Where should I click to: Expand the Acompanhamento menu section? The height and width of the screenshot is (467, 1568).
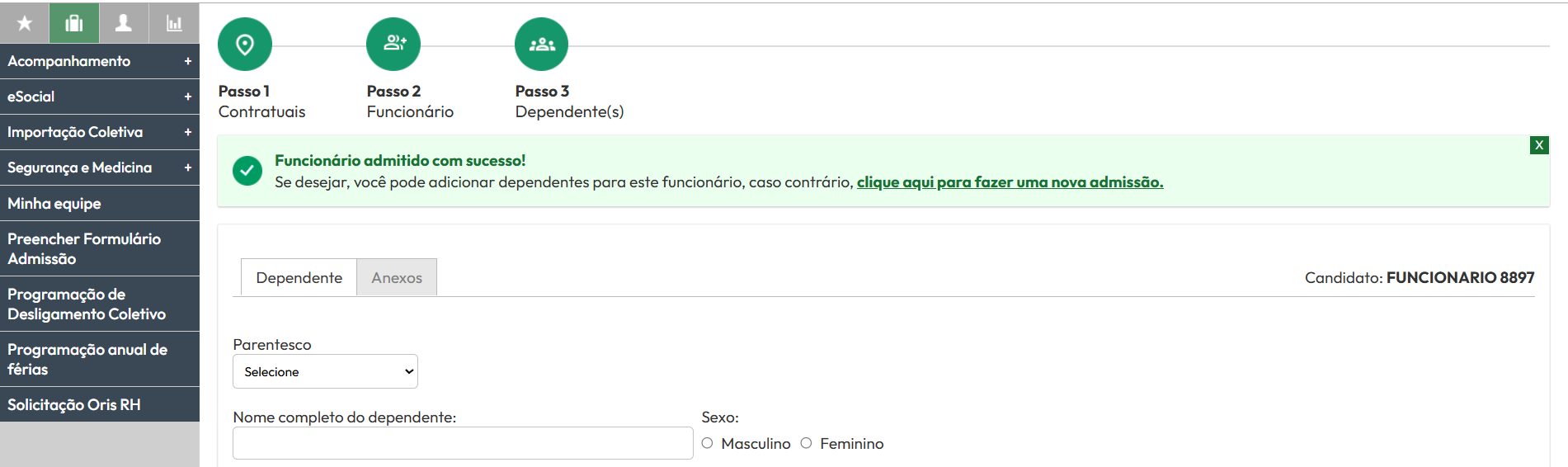click(x=100, y=61)
